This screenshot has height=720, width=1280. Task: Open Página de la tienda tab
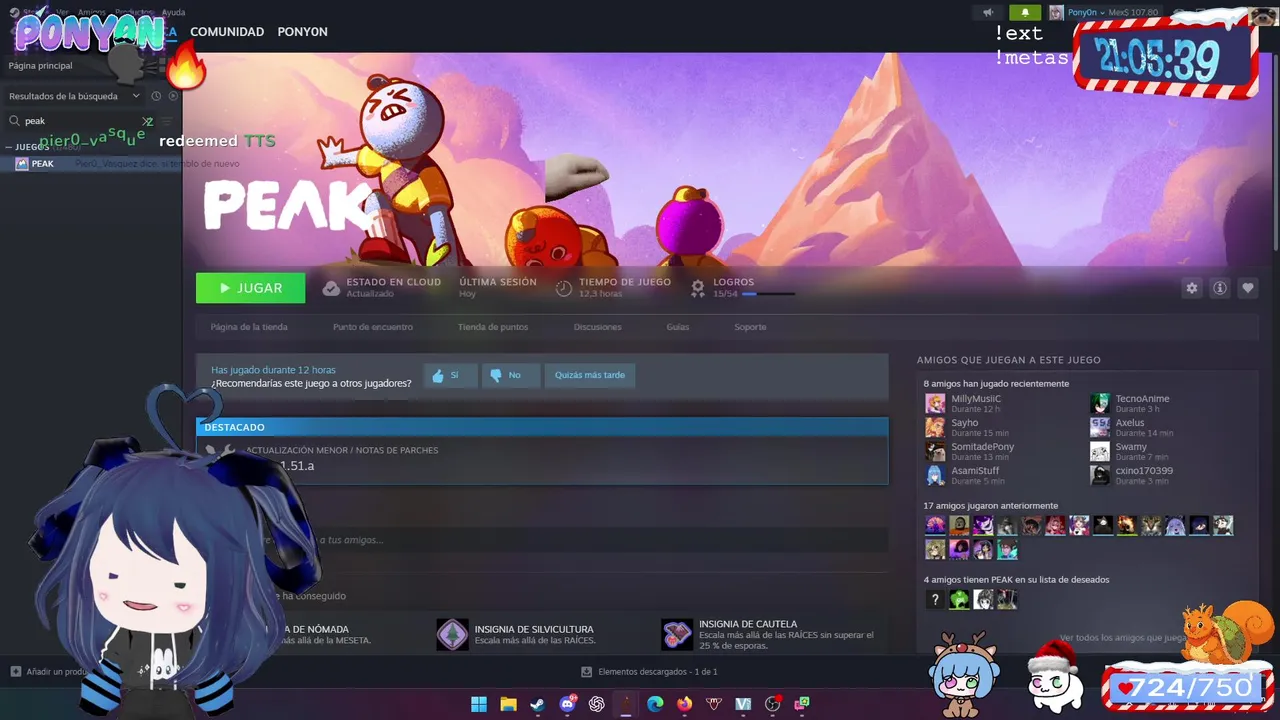pos(249,327)
